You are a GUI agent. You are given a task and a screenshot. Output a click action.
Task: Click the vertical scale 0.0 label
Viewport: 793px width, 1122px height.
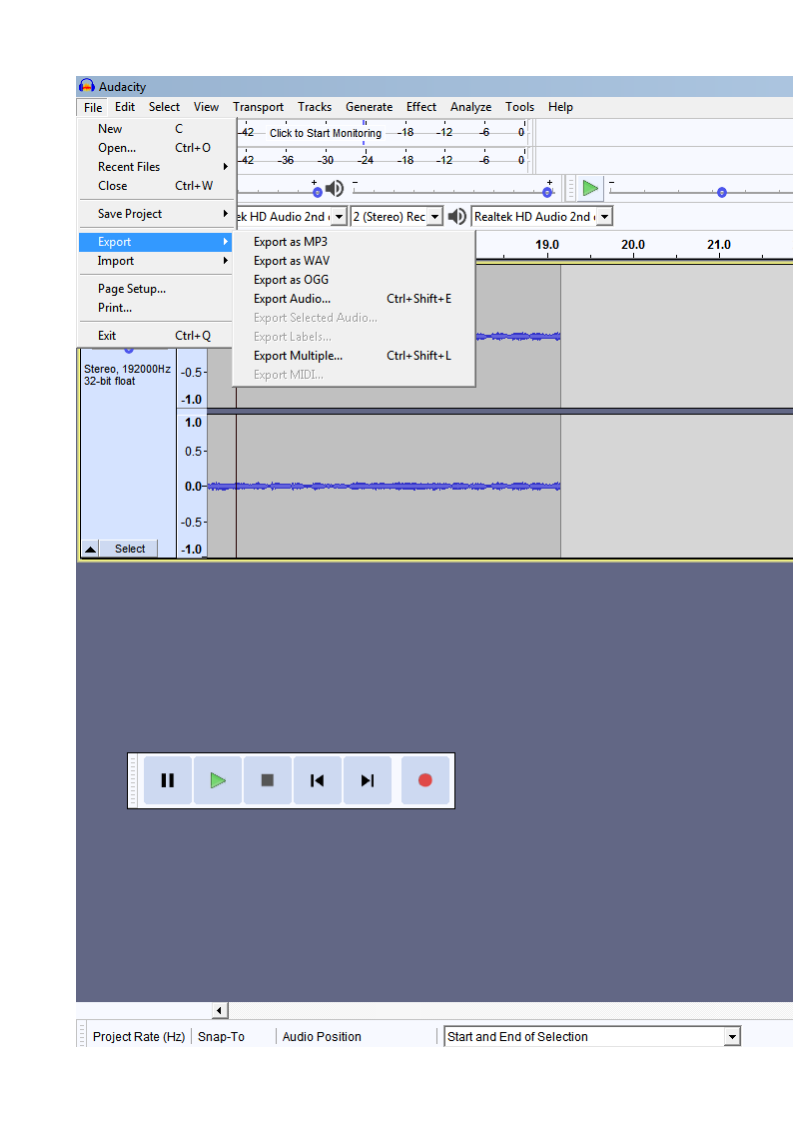[x=193, y=487]
